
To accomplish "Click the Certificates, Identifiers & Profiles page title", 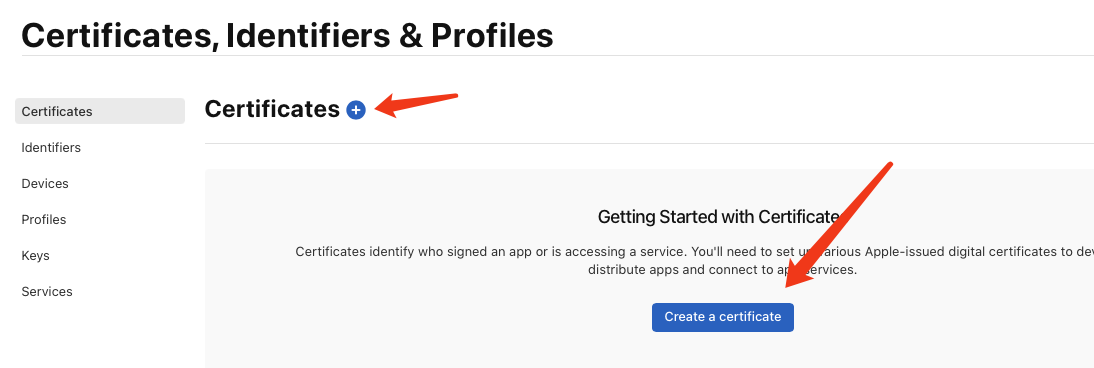I will click(287, 36).
